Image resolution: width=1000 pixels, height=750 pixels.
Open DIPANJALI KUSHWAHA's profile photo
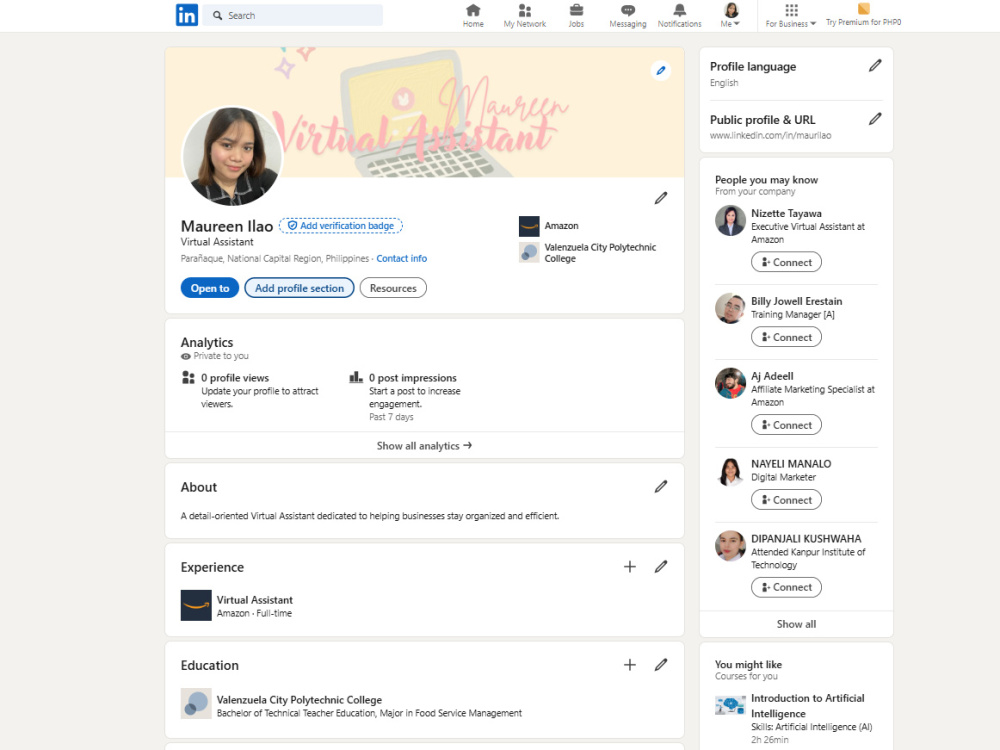point(730,546)
